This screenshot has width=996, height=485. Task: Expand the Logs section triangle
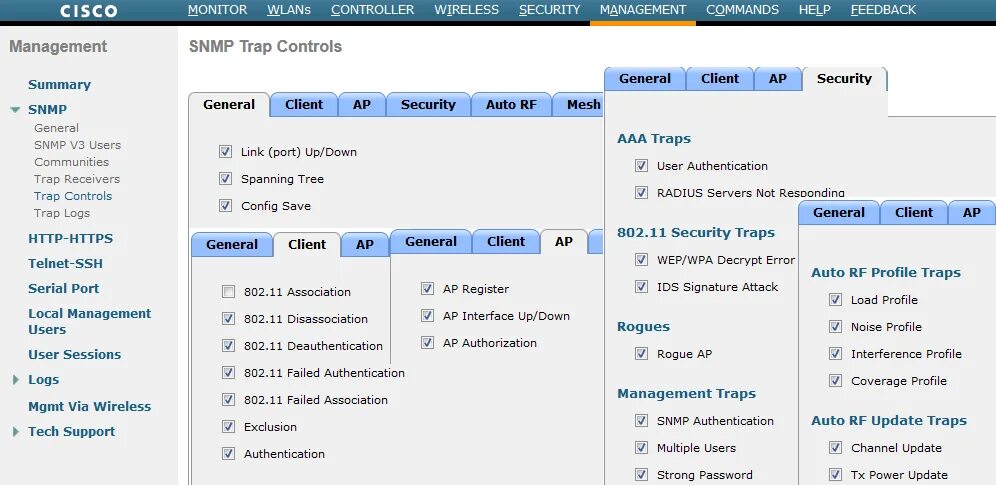coord(16,380)
